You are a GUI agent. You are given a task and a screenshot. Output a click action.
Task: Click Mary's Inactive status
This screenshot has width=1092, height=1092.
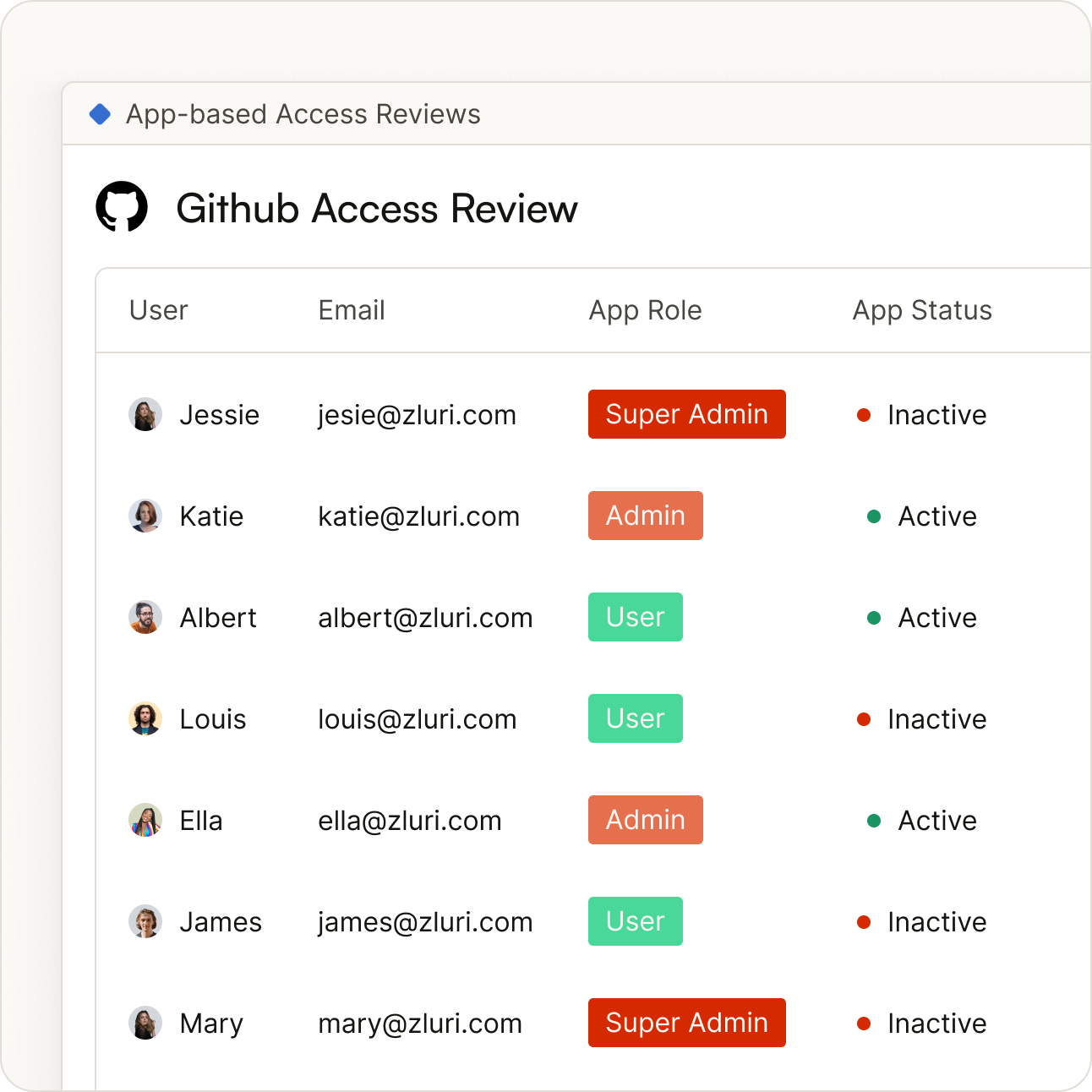pos(922,1024)
